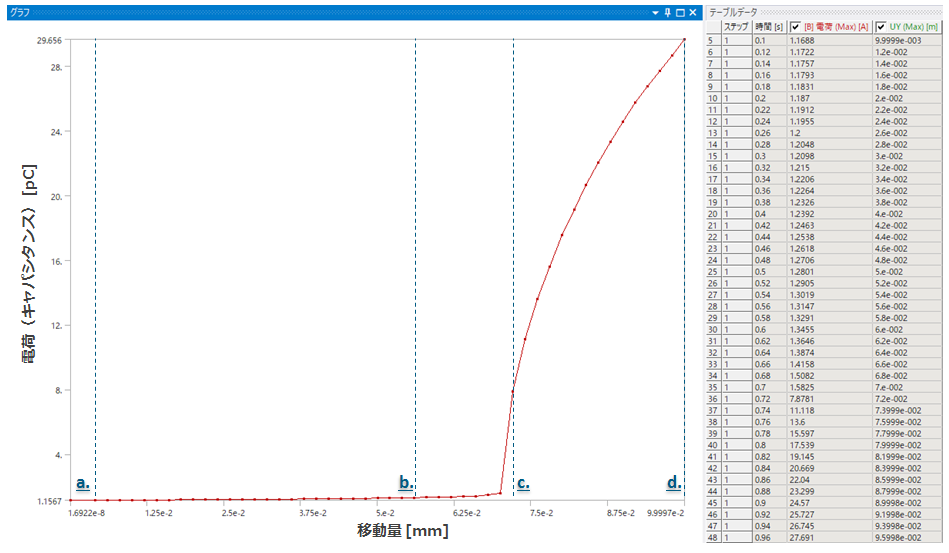Select the charge cell 11.118
This screenshot has height=553, width=949.
830,411
